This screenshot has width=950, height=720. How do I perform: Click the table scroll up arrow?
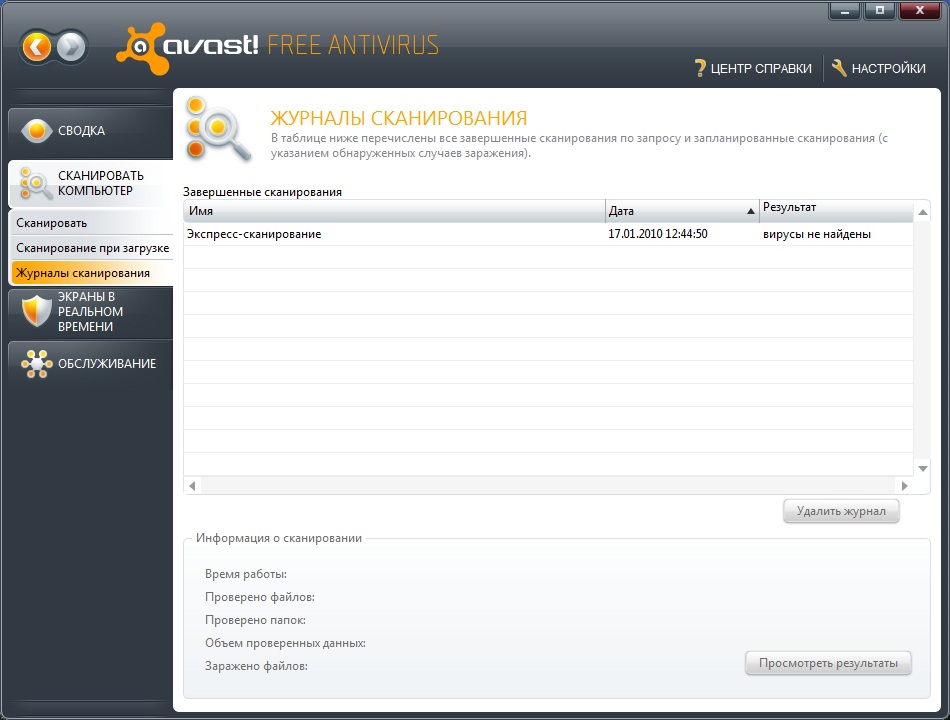923,212
